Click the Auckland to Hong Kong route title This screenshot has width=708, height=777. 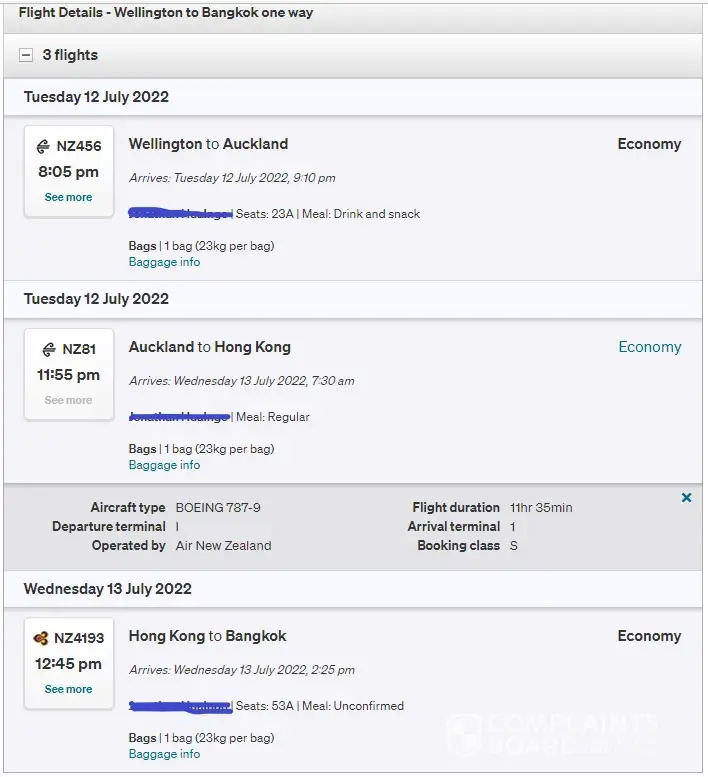[x=210, y=347]
